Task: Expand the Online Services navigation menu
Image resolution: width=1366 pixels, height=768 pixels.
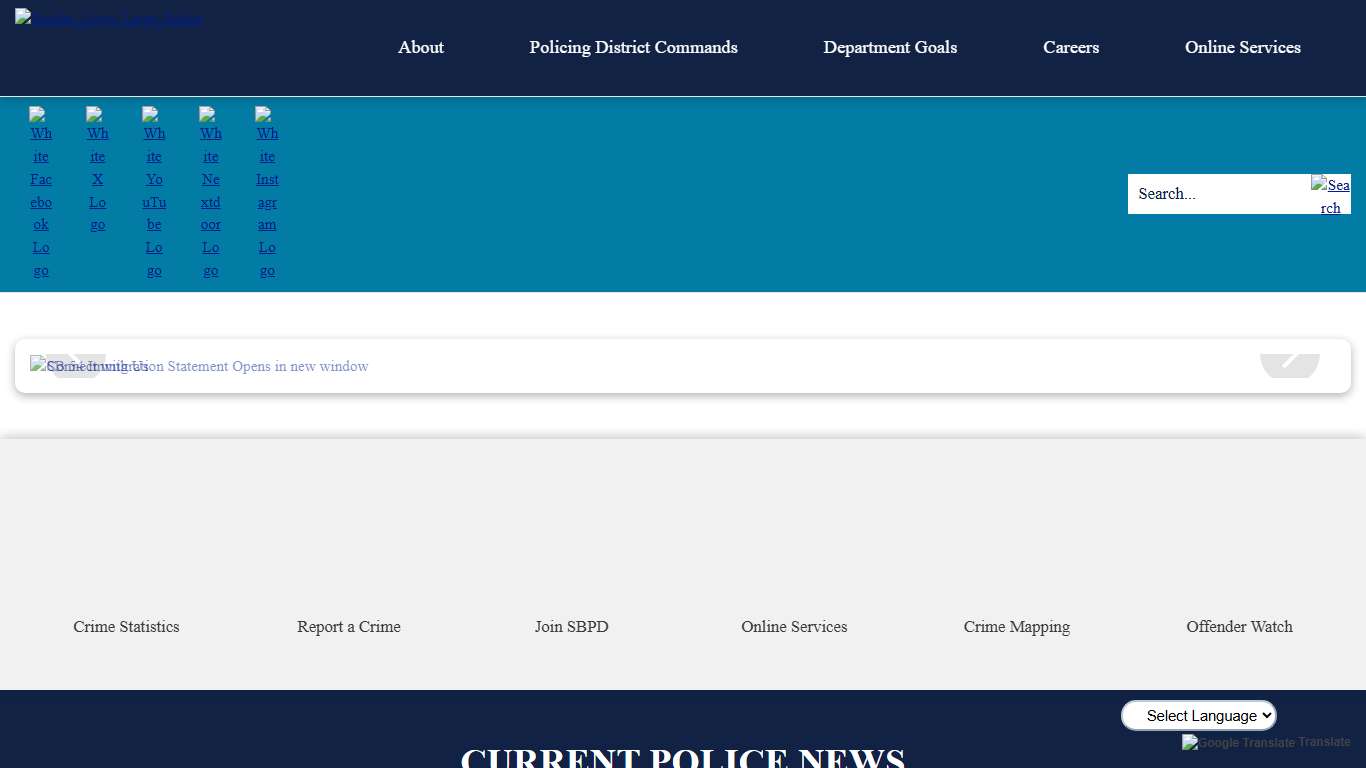Action: (x=1242, y=47)
